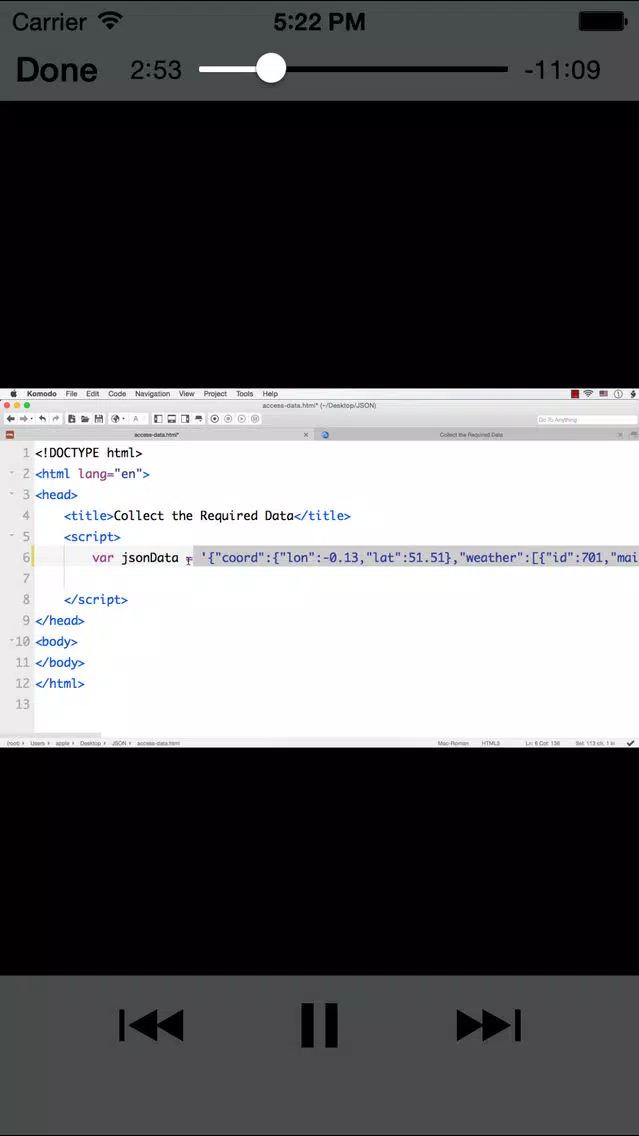Click the playback scrubber knob
The height and width of the screenshot is (1136, 639).
click(272, 70)
